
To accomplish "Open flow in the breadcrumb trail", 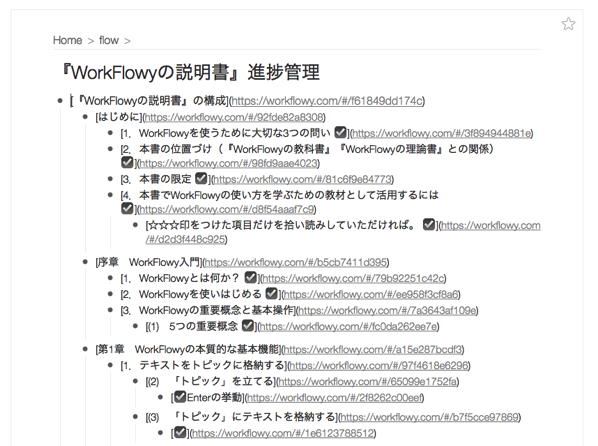I will pos(109,40).
